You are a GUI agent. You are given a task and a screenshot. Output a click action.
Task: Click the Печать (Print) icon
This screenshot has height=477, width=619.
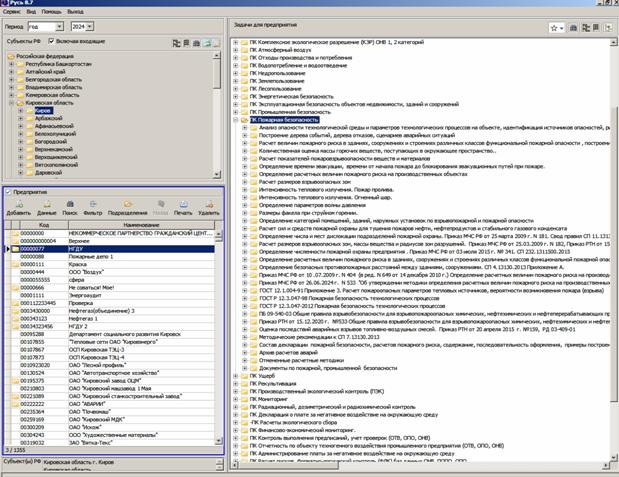tap(182, 204)
